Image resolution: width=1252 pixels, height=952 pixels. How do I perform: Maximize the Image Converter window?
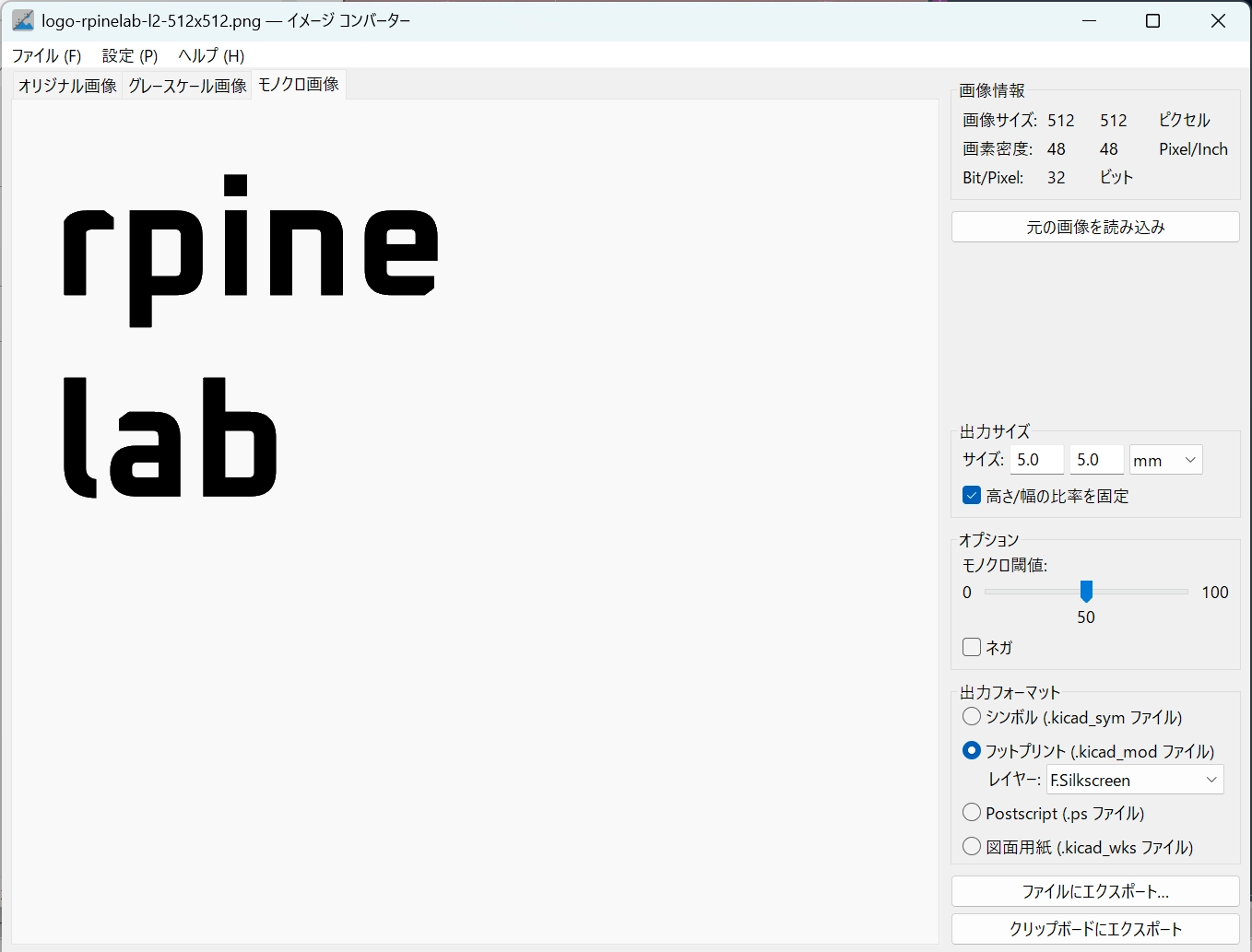[x=1152, y=20]
